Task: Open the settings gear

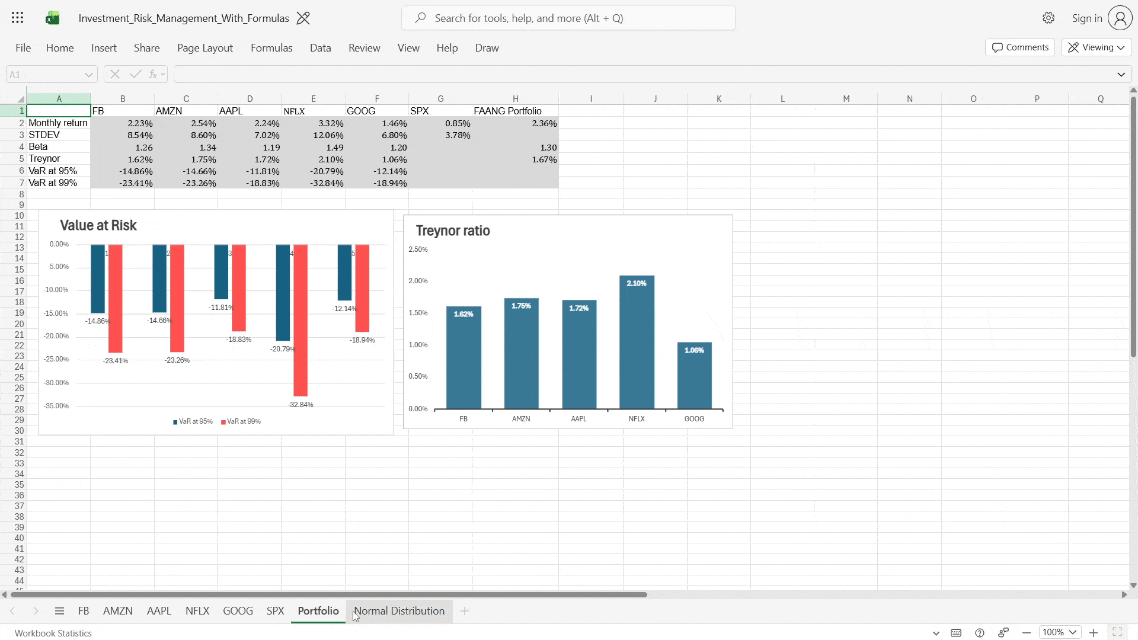Action: (x=1048, y=18)
